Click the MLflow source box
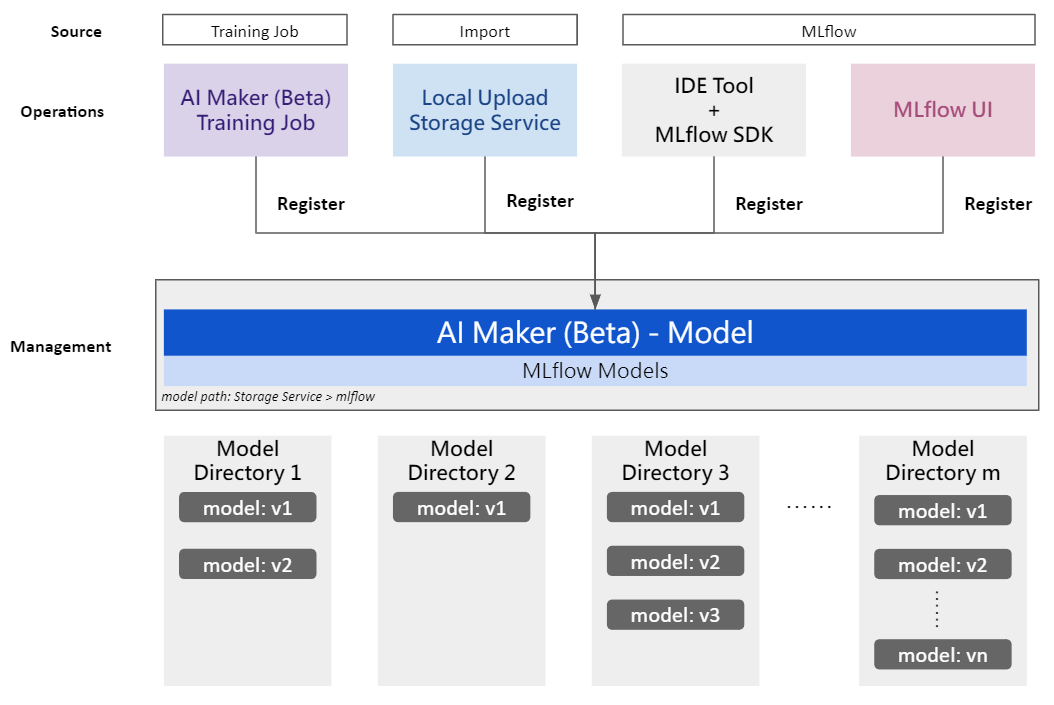This screenshot has width=1054, height=705. pos(829,30)
